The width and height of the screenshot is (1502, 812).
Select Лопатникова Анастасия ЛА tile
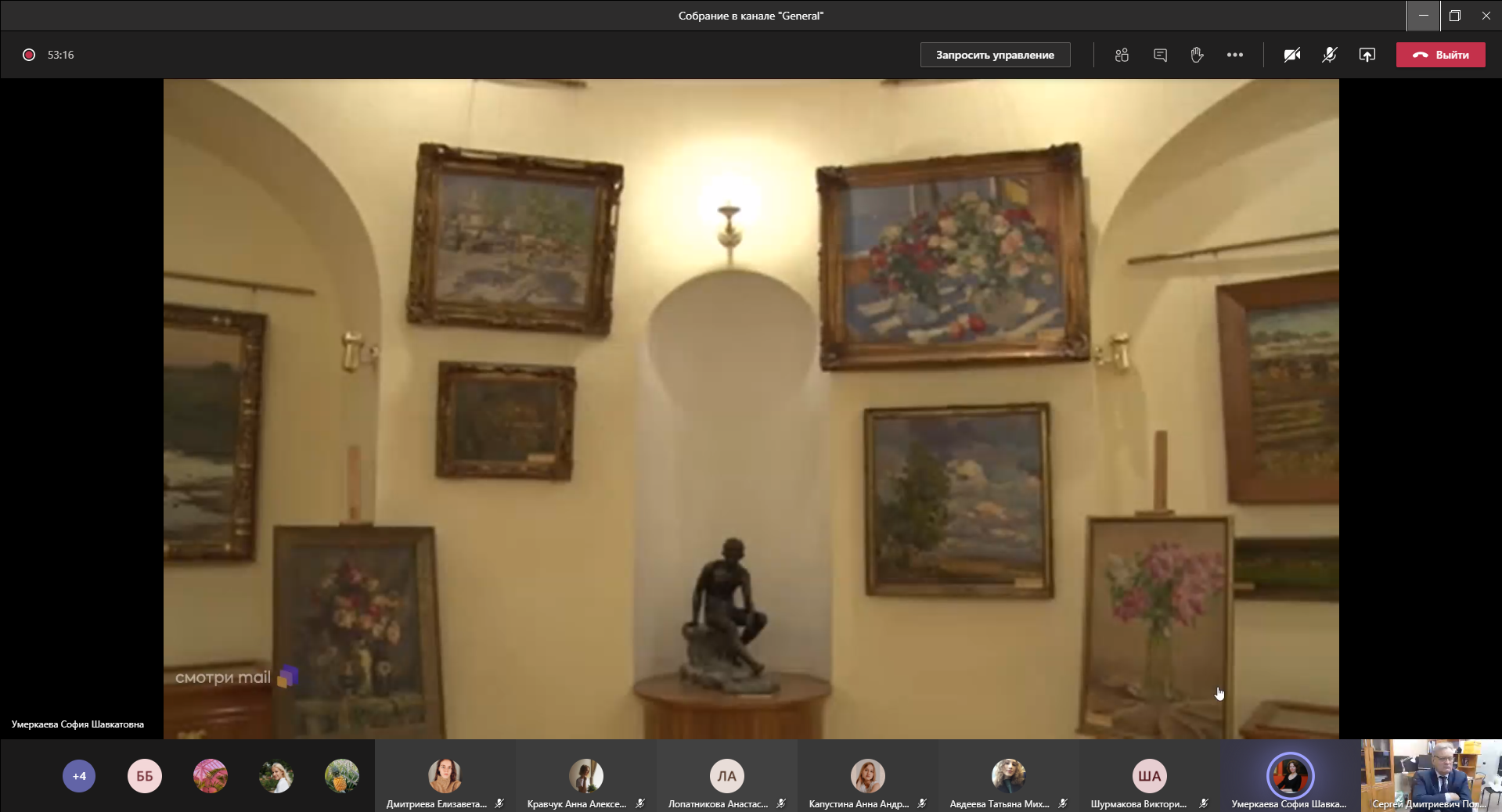[726, 777]
